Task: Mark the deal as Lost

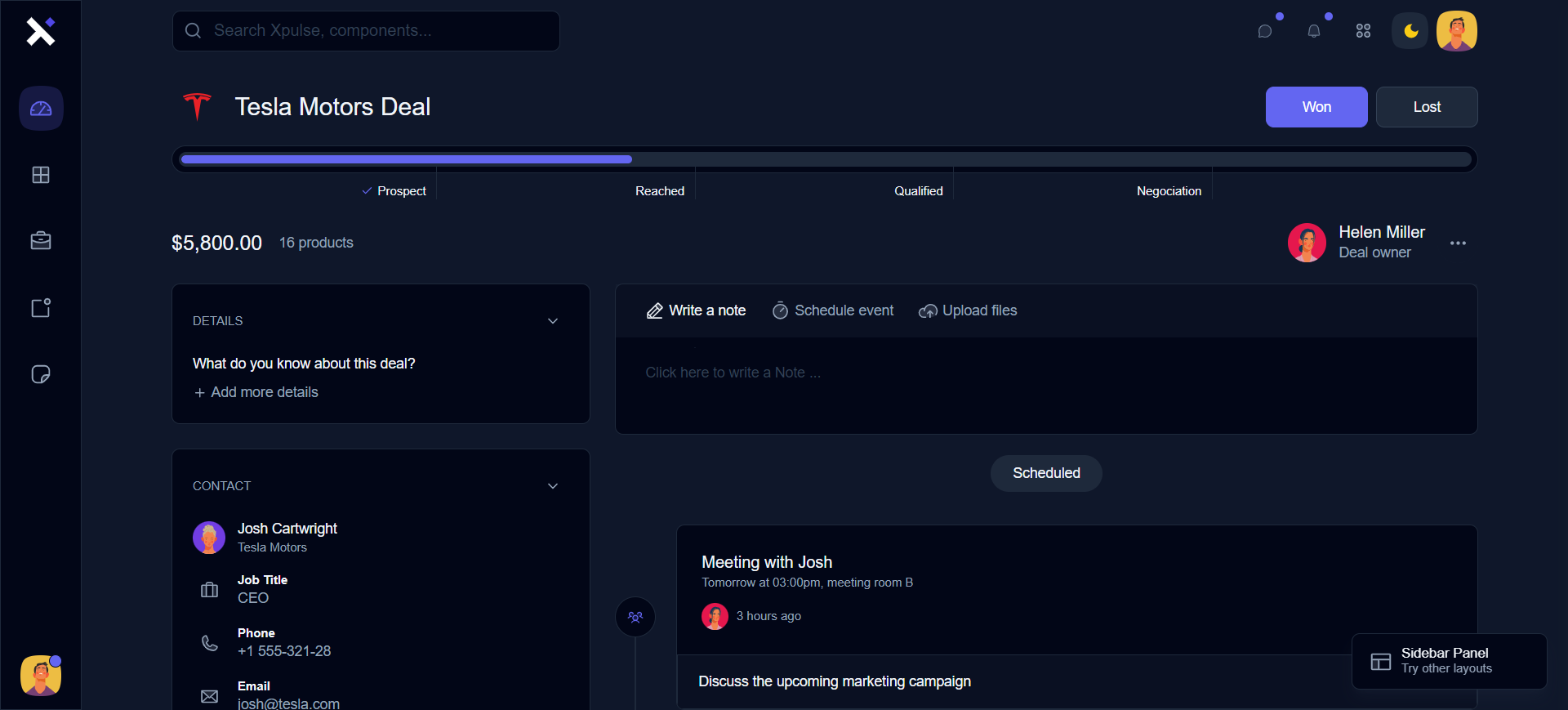Action: pos(1427,107)
